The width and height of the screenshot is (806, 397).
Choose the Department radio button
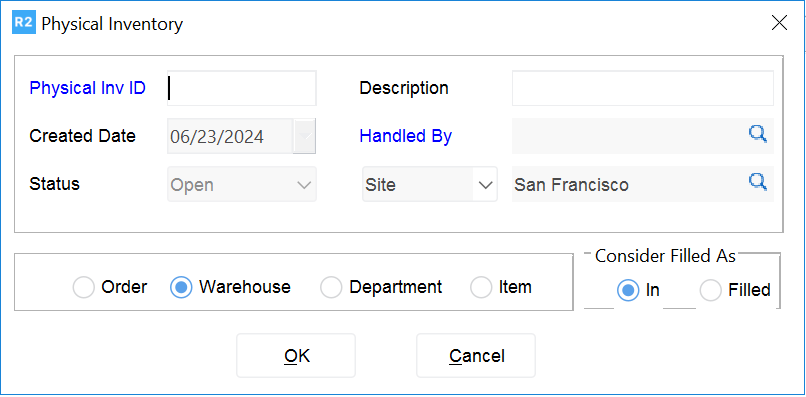(x=331, y=287)
